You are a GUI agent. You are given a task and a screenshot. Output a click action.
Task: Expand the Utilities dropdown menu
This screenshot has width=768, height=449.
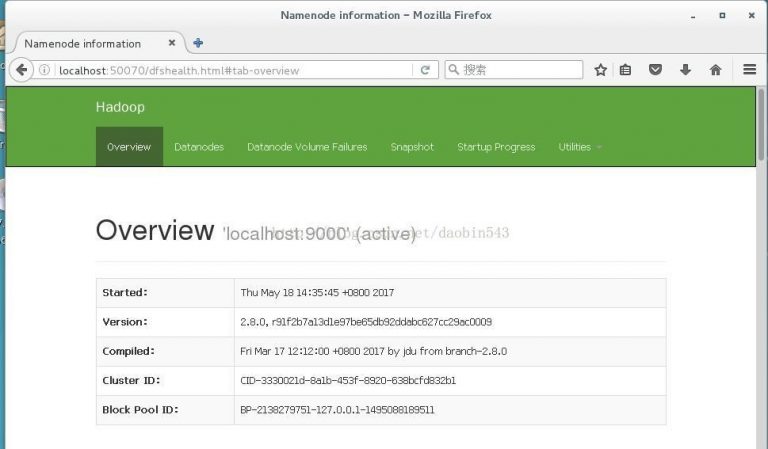pos(580,147)
